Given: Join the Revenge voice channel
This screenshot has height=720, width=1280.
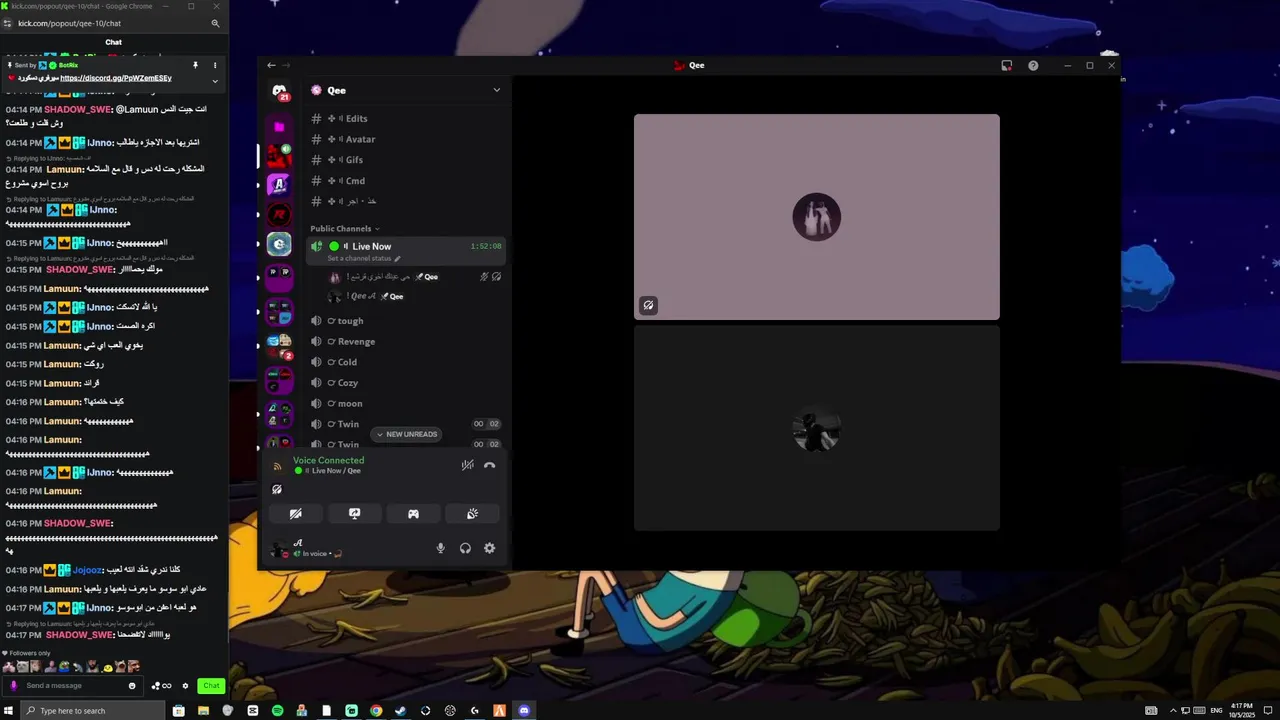Looking at the screenshot, I should 405,342.
